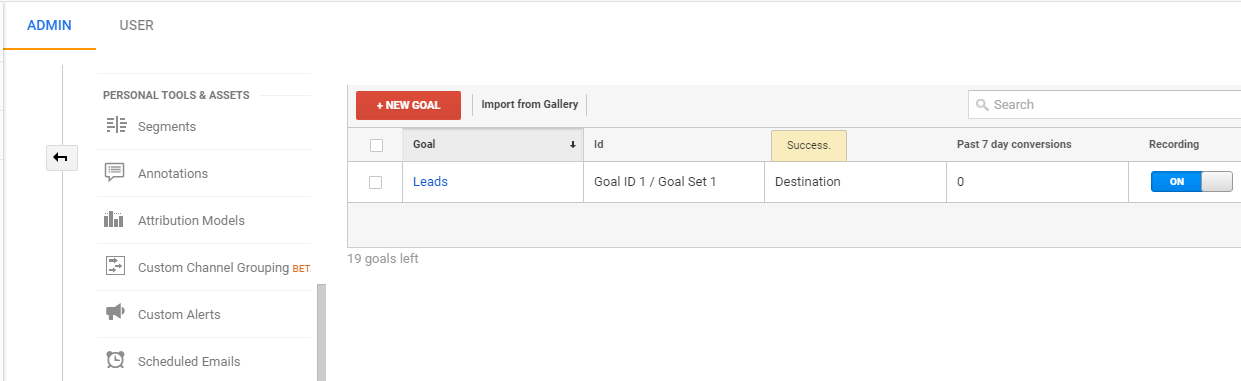Viewport: 1241px width, 381px height.
Task: Click the back arrow button
Action: pyautogui.click(x=62, y=157)
